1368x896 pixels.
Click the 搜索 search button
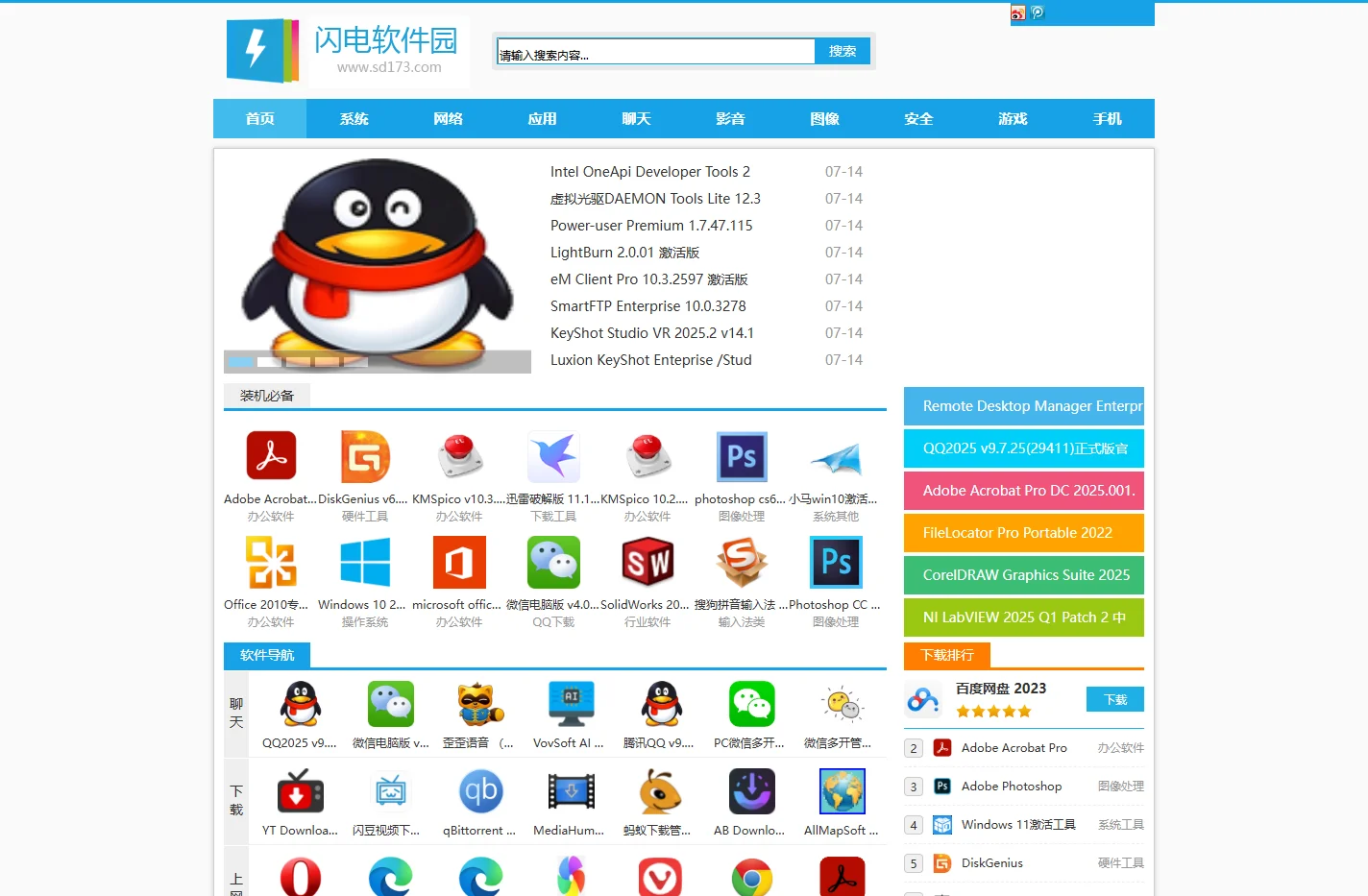pos(843,51)
